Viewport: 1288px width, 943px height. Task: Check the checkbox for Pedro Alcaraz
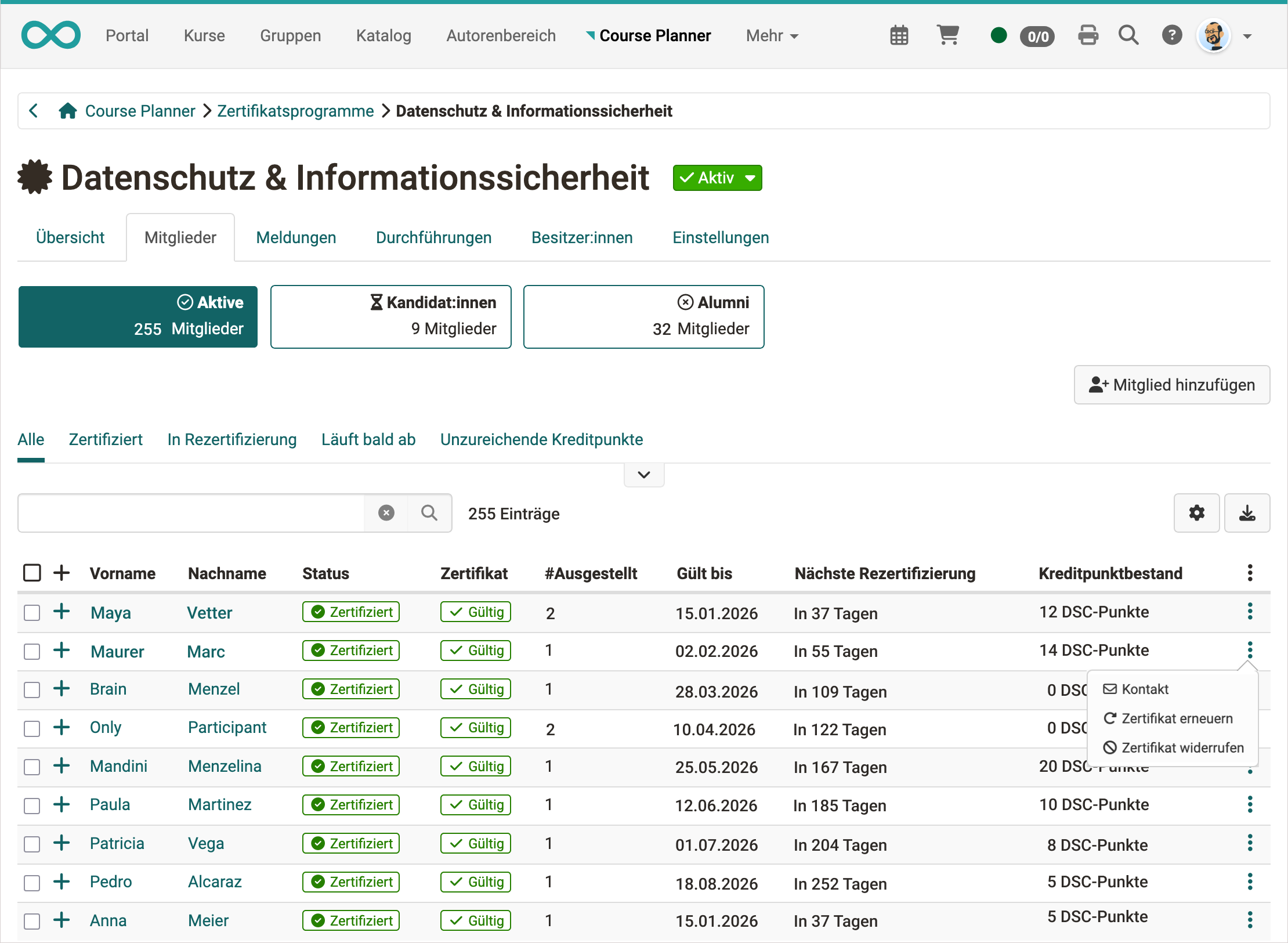coord(32,883)
